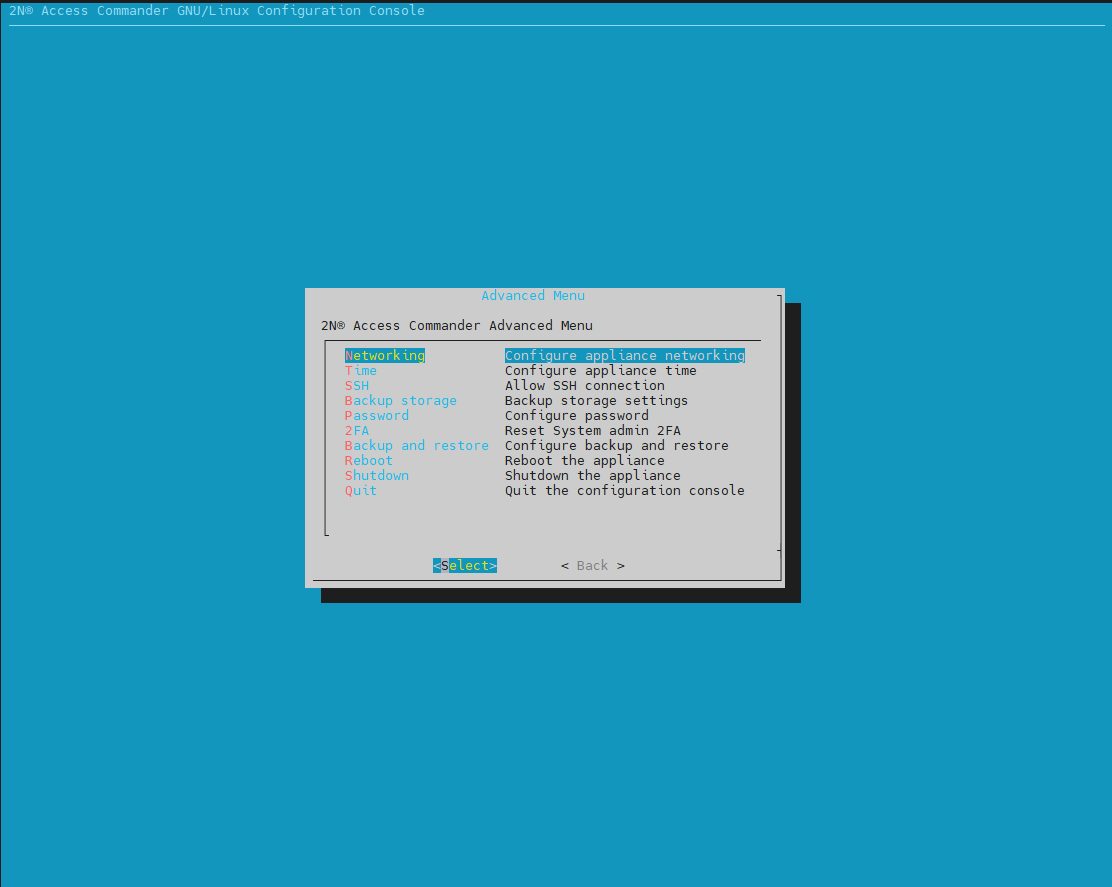Click 'Configure backup and restore' description
The height and width of the screenshot is (887, 1112).
point(616,445)
